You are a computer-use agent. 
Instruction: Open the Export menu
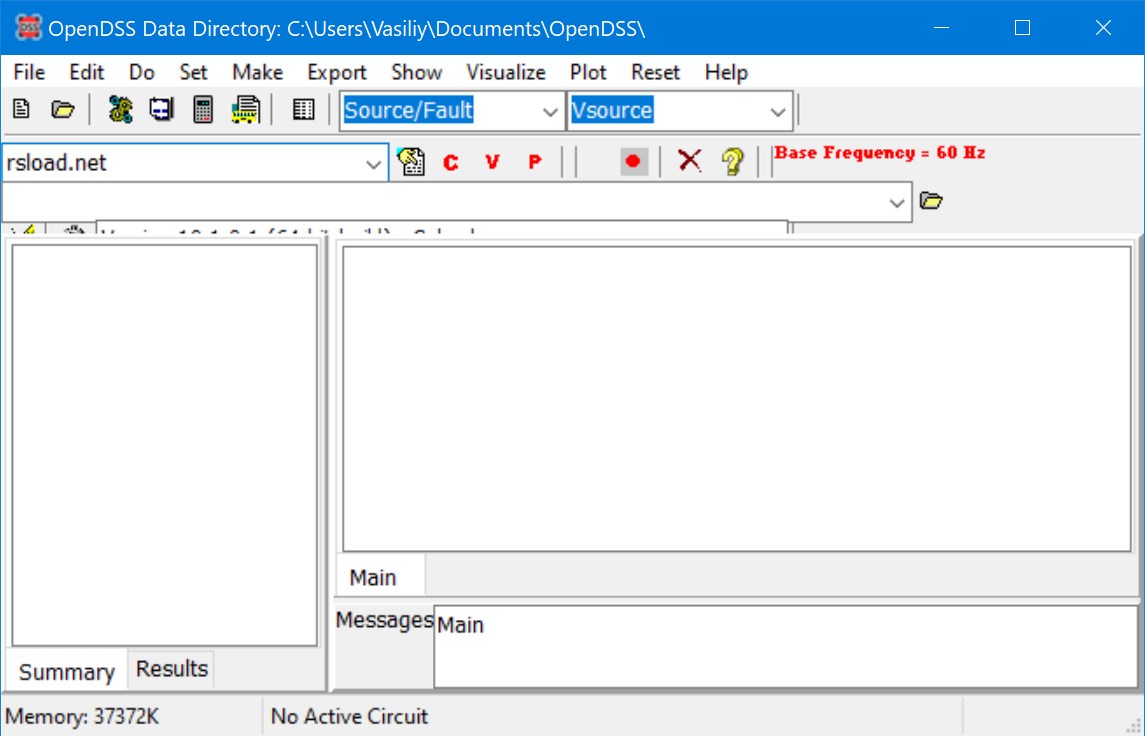coord(337,72)
